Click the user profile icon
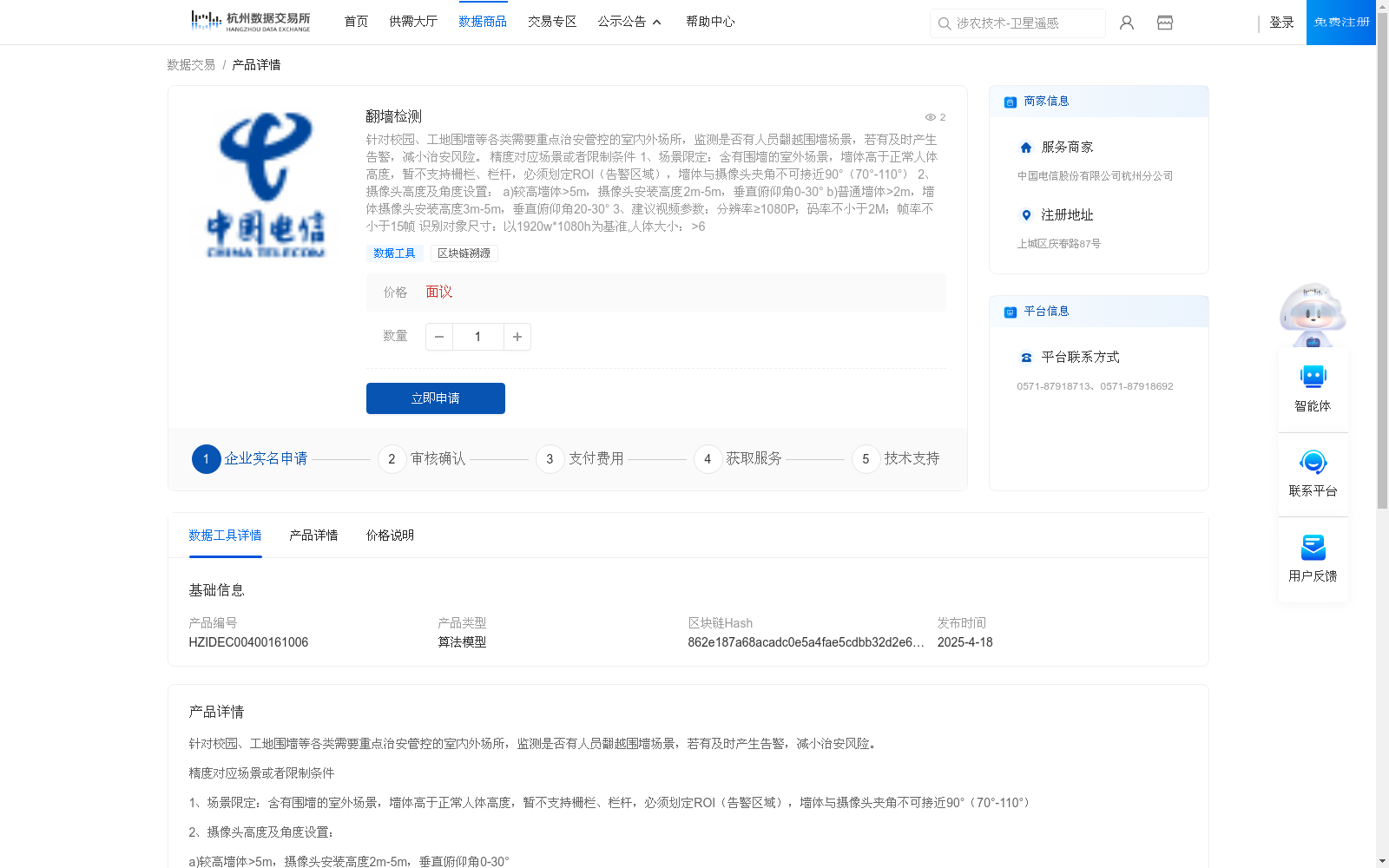 [1126, 23]
